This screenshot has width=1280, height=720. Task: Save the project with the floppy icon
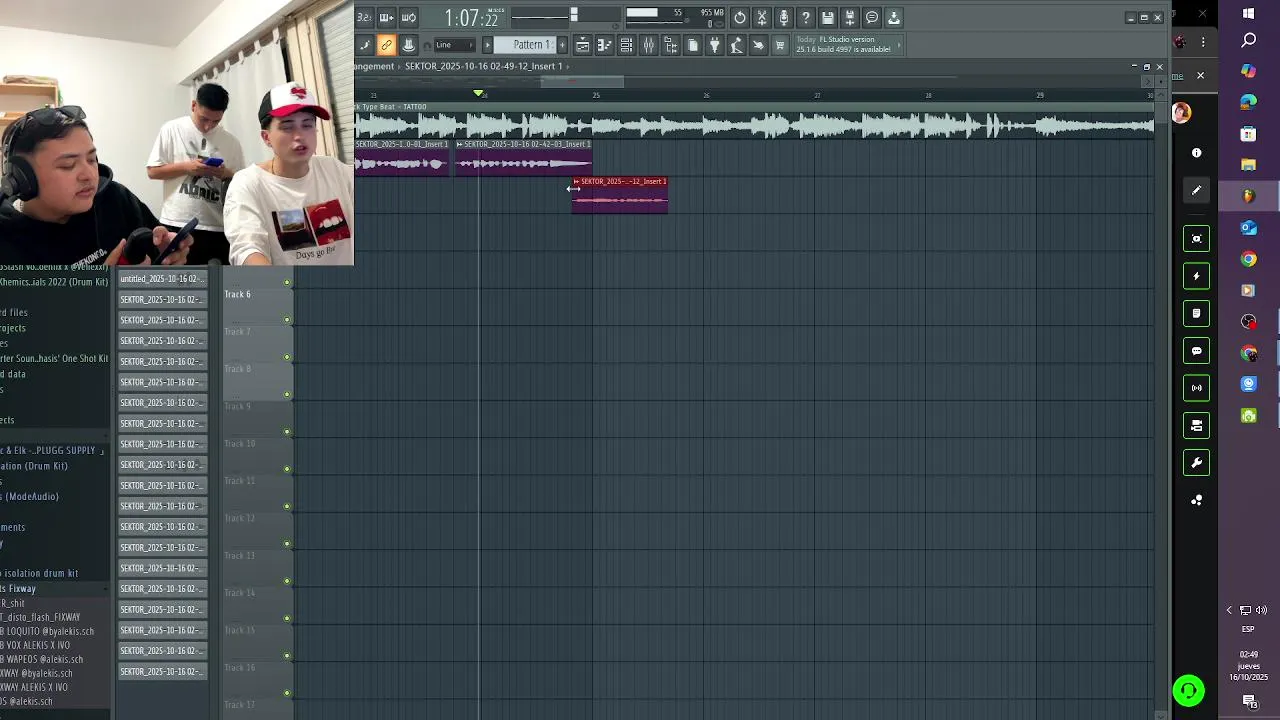coord(827,18)
